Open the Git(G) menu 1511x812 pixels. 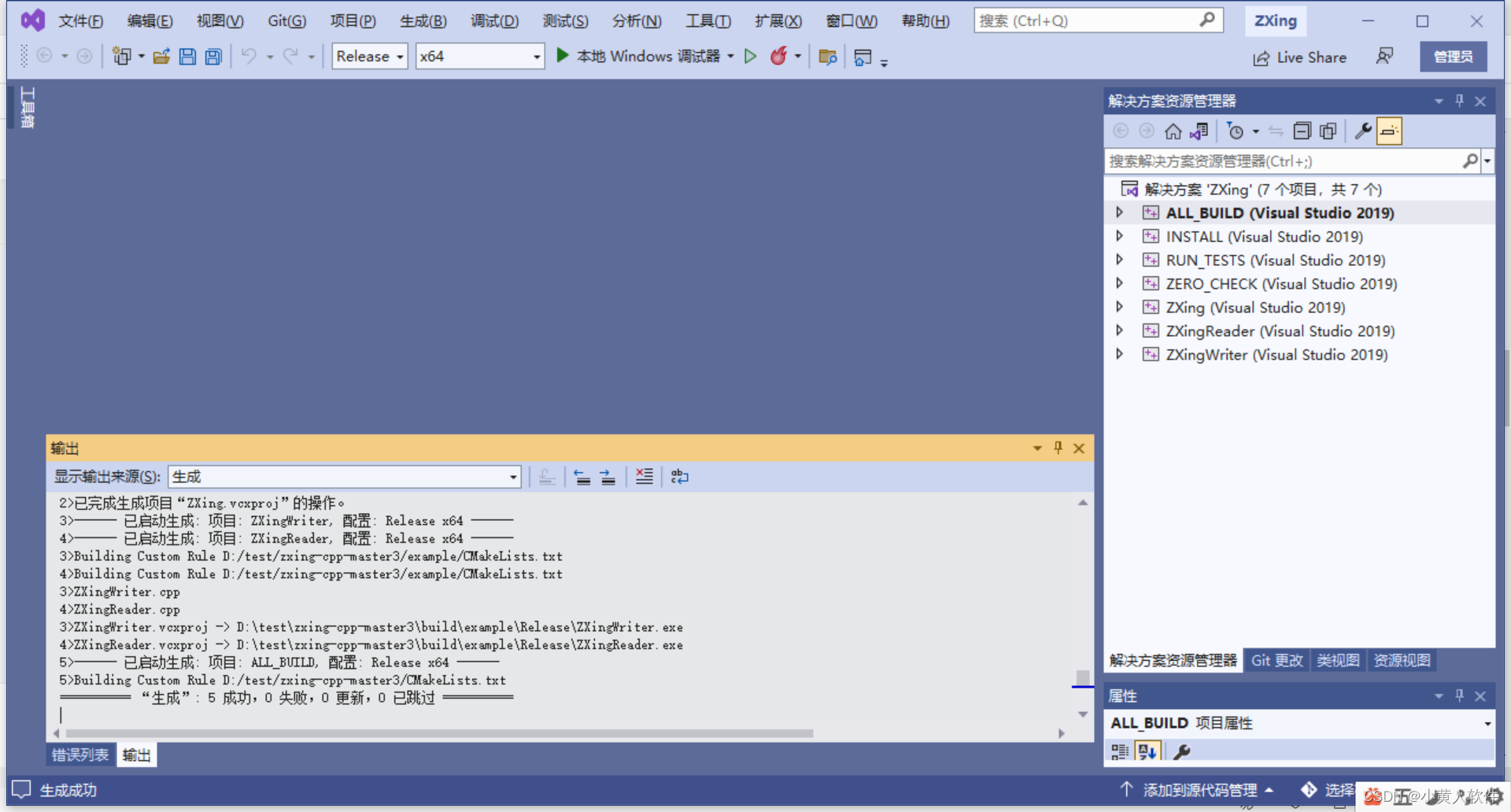click(286, 21)
